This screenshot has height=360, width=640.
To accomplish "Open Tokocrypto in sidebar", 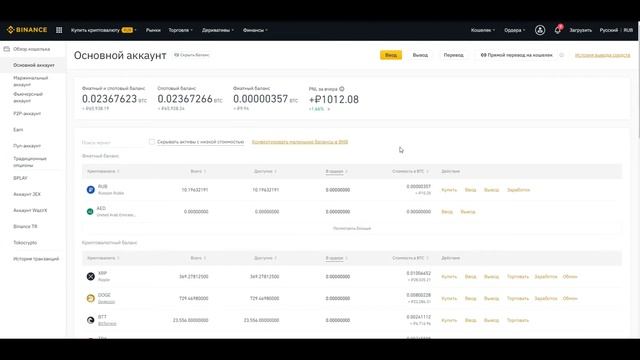I will pyautogui.click(x=25, y=242).
